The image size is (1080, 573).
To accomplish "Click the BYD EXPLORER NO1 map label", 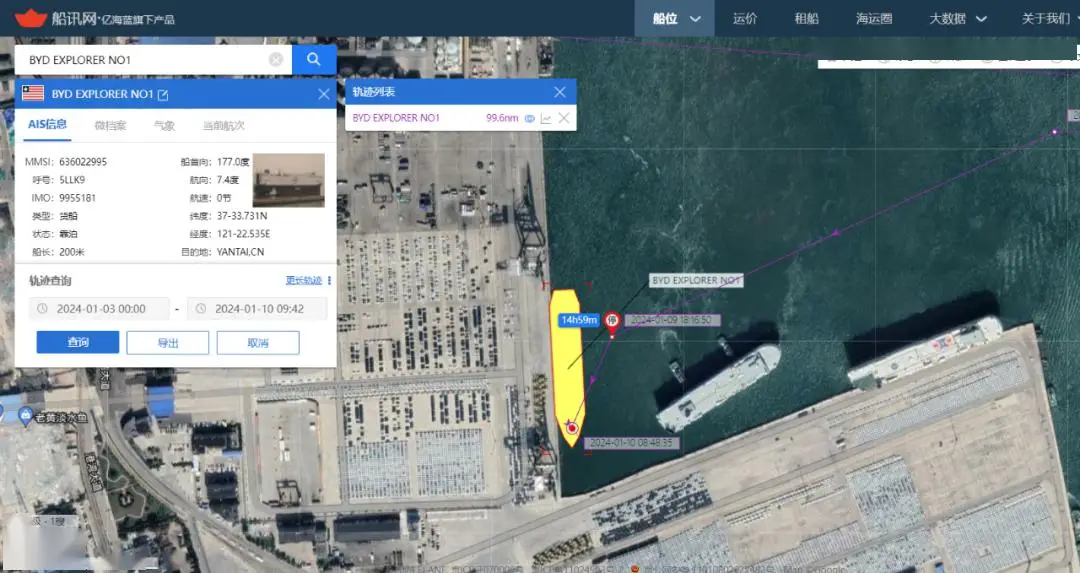I will click(696, 280).
